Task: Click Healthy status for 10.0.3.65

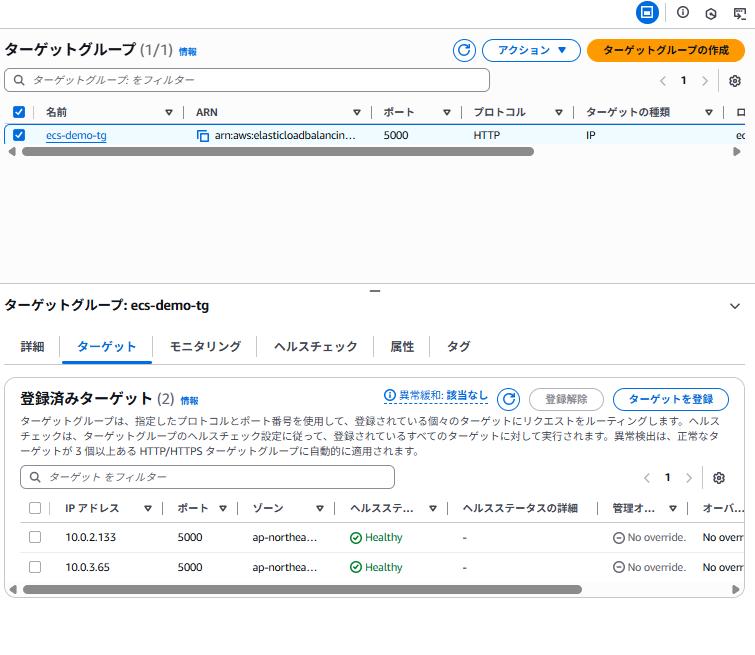Action: coord(376,567)
